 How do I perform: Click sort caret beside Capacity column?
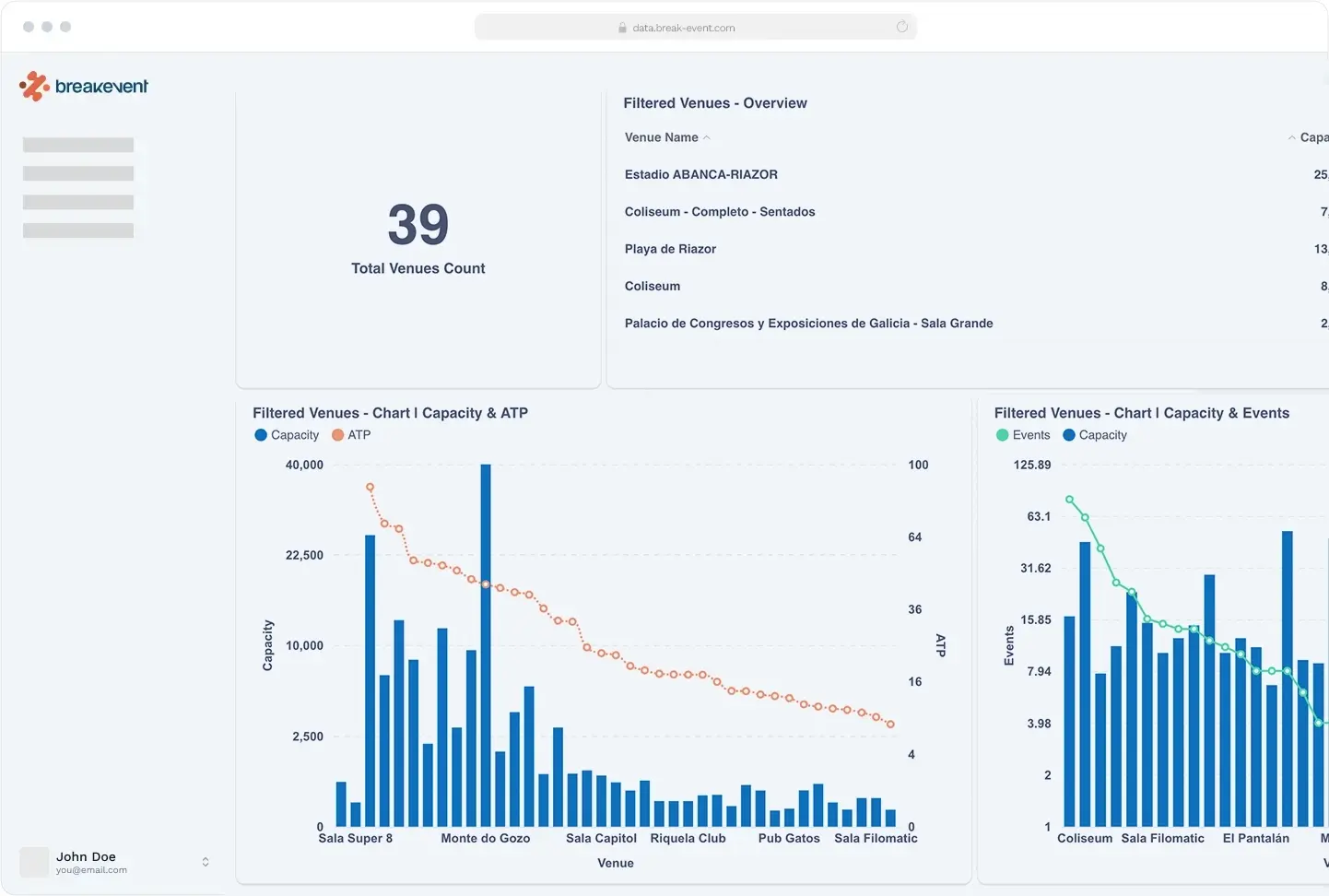click(x=1291, y=138)
